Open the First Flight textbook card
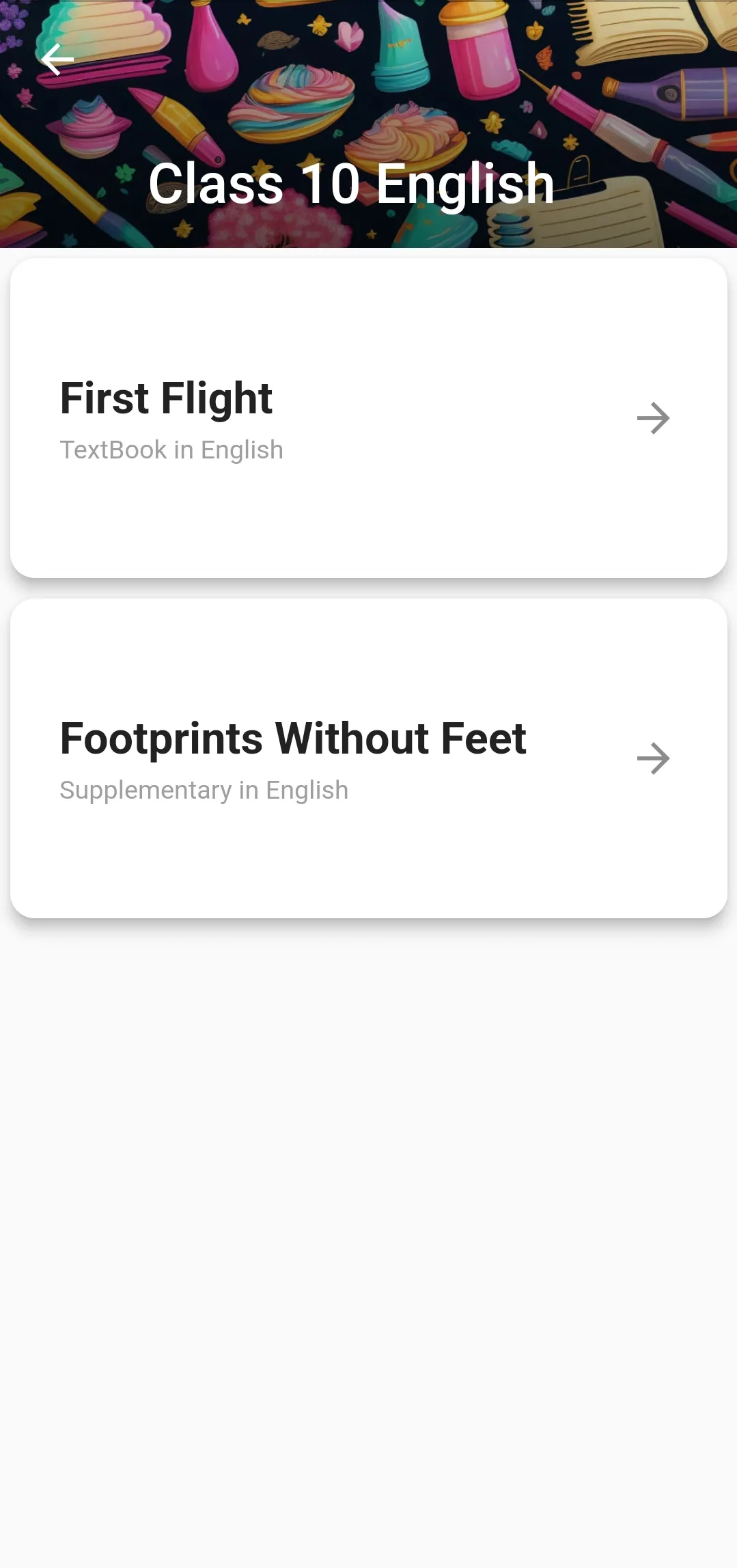Viewport: 737px width, 1568px height. (369, 418)
